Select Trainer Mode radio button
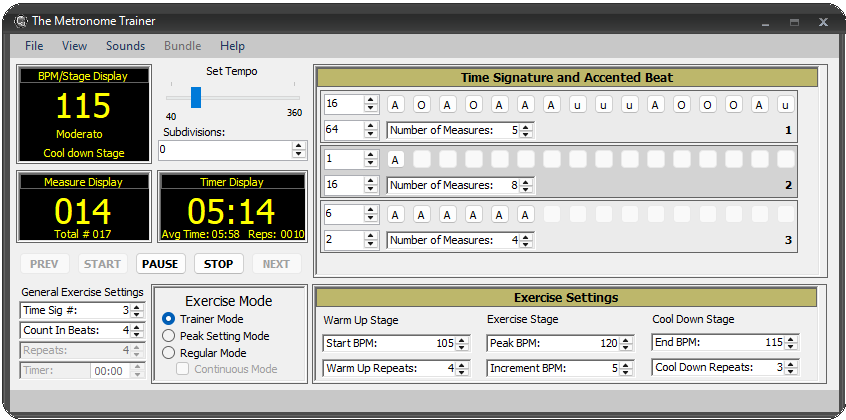Screen dimensions: 846x420 [x=169, y=319]
